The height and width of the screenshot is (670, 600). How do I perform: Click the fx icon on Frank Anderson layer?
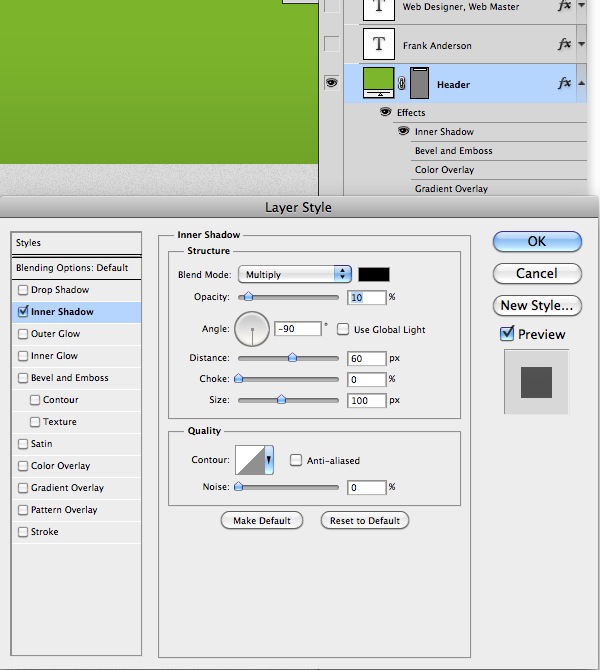coord(565,44)
